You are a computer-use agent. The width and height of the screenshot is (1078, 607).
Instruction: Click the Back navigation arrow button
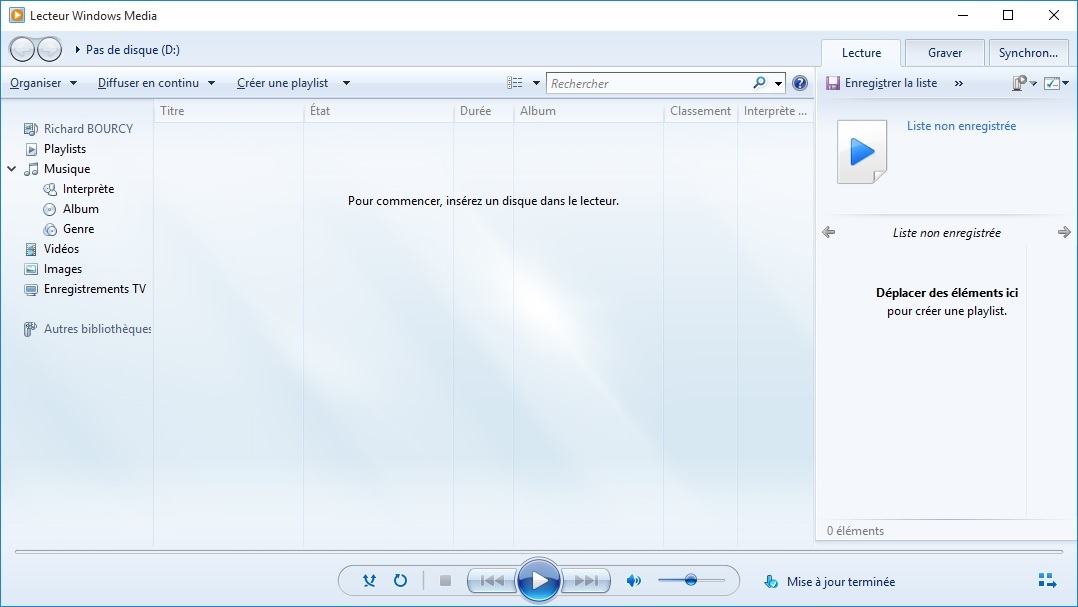[22, 49]
